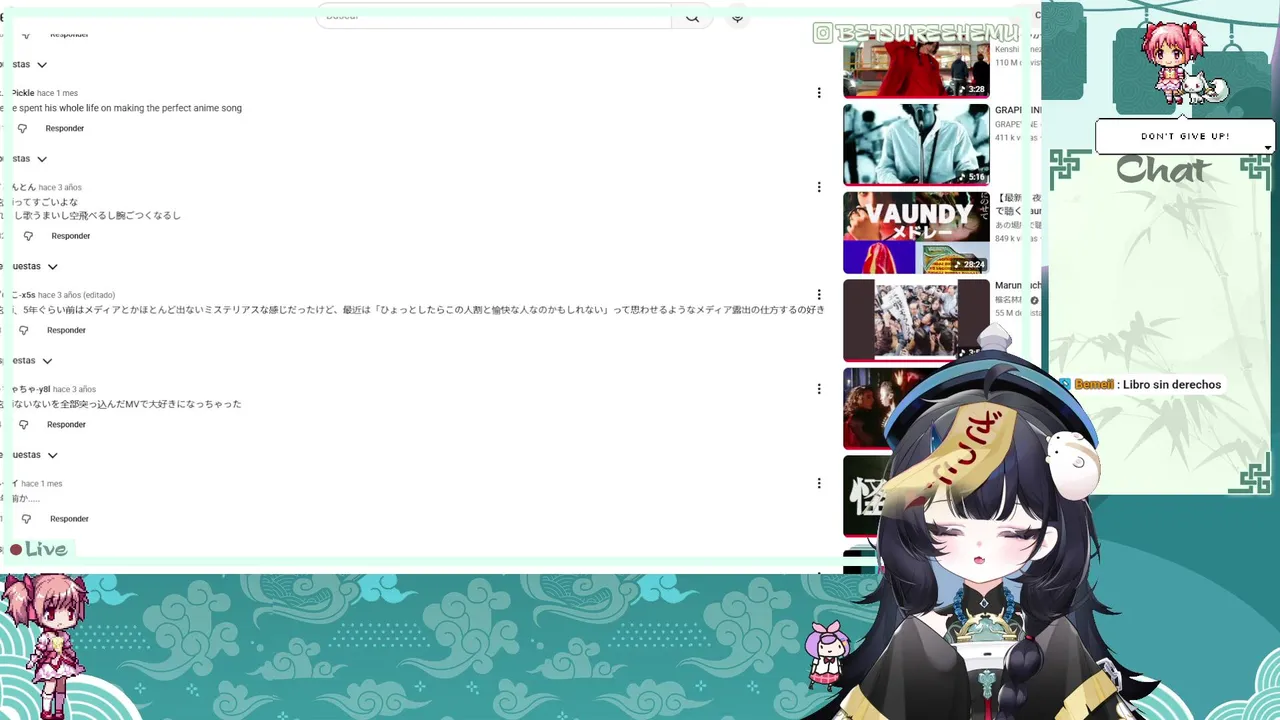The height and width of the screenshot is (720, 1280).
Task: Open three-dot menu on x5s's edited comment
Action: click(819, 295)
